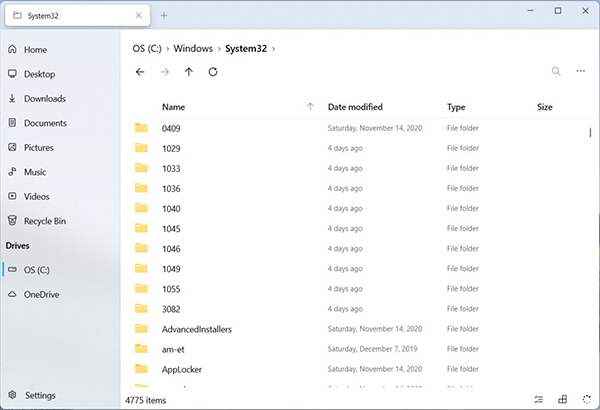This screenshot has width=600, height=410.
Task: Refresh the System32 folder listing
Action: tap(213, 72)
